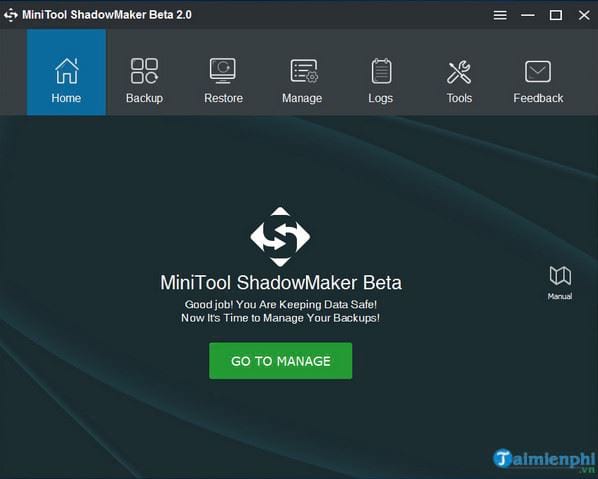Open the Home tab

pos(66,72)
